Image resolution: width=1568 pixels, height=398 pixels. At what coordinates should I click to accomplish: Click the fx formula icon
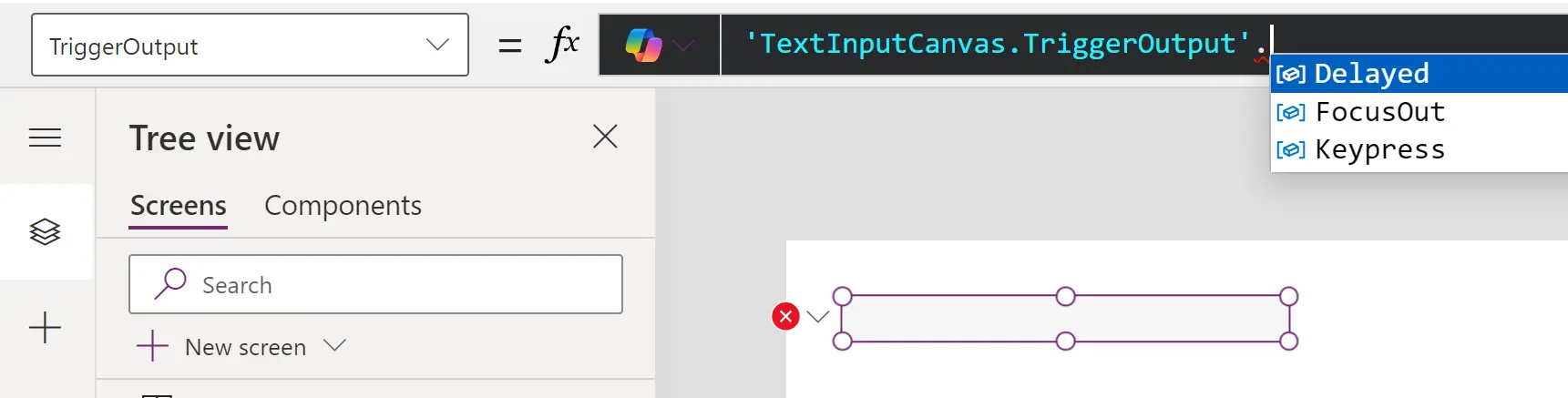(x=561, y=44)
